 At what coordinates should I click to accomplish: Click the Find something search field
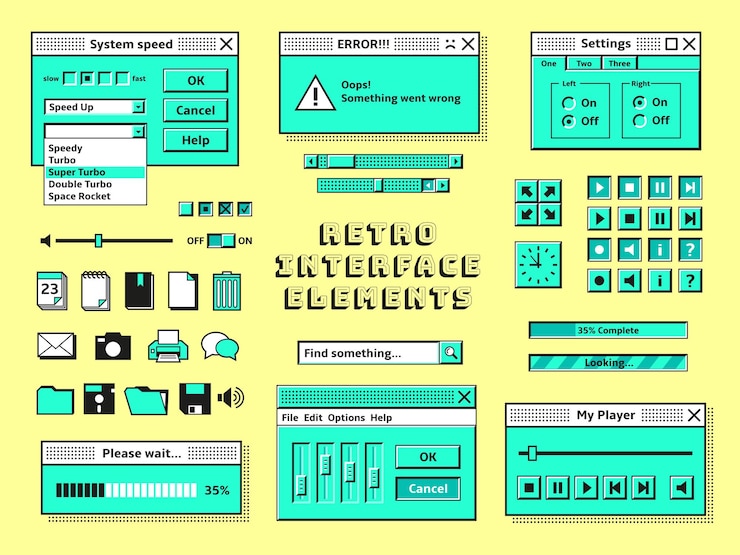click(x=369, y=353)
